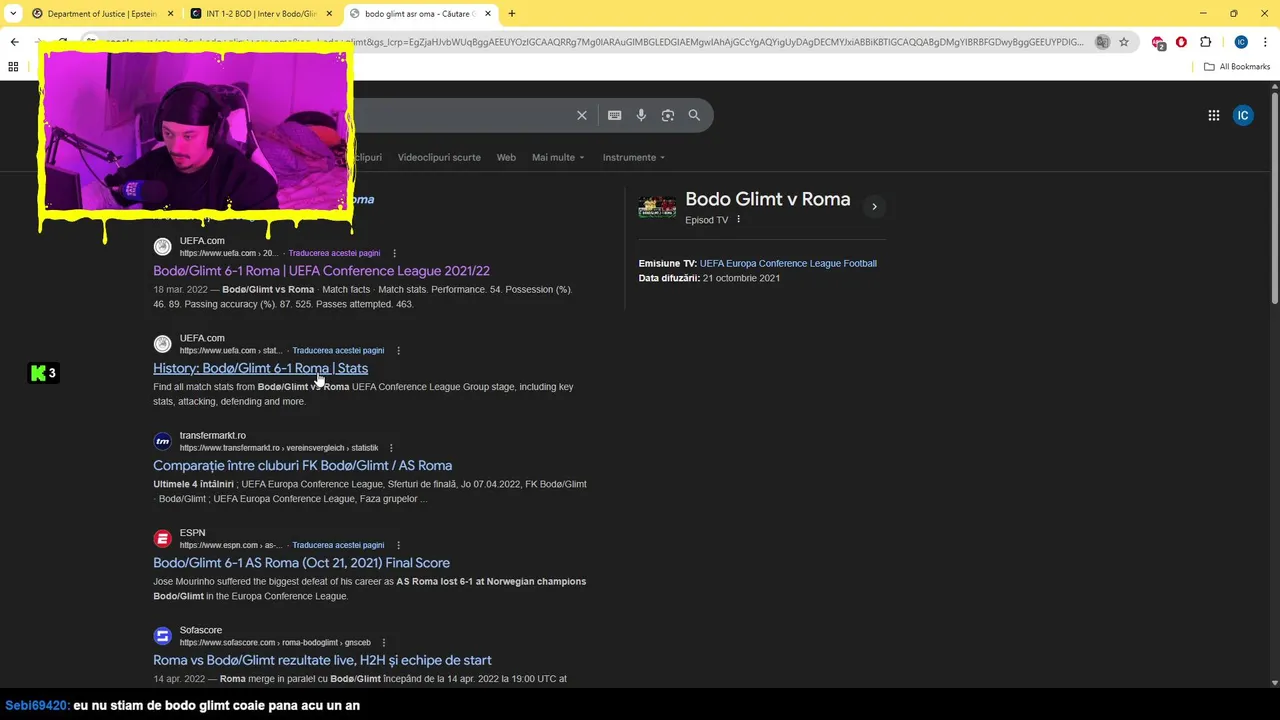Bookmark this page with the star icon

tap(1124, 42)
